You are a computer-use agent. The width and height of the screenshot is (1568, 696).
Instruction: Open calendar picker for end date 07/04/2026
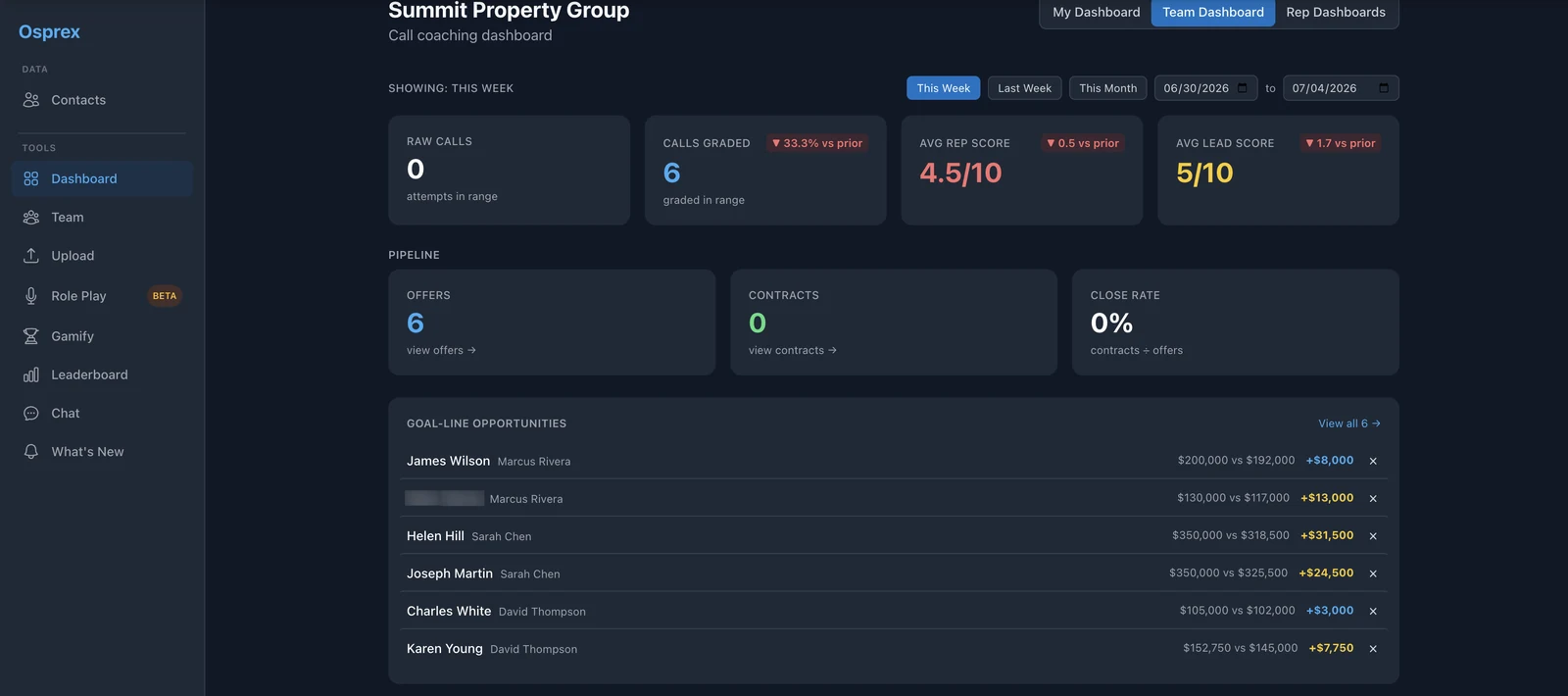point(1384,88)
